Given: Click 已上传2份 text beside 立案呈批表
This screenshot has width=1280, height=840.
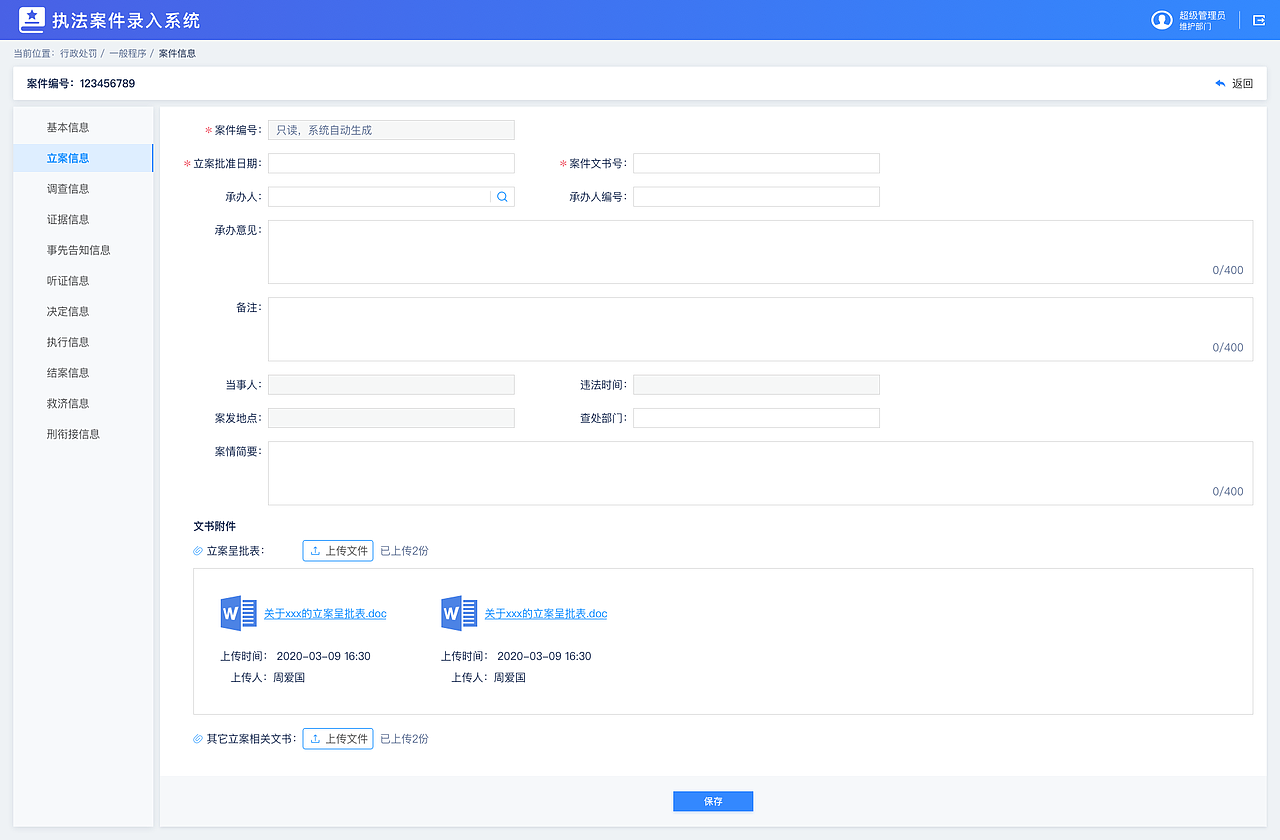Looking at the screenshot, I should click(x=404, y=551).
